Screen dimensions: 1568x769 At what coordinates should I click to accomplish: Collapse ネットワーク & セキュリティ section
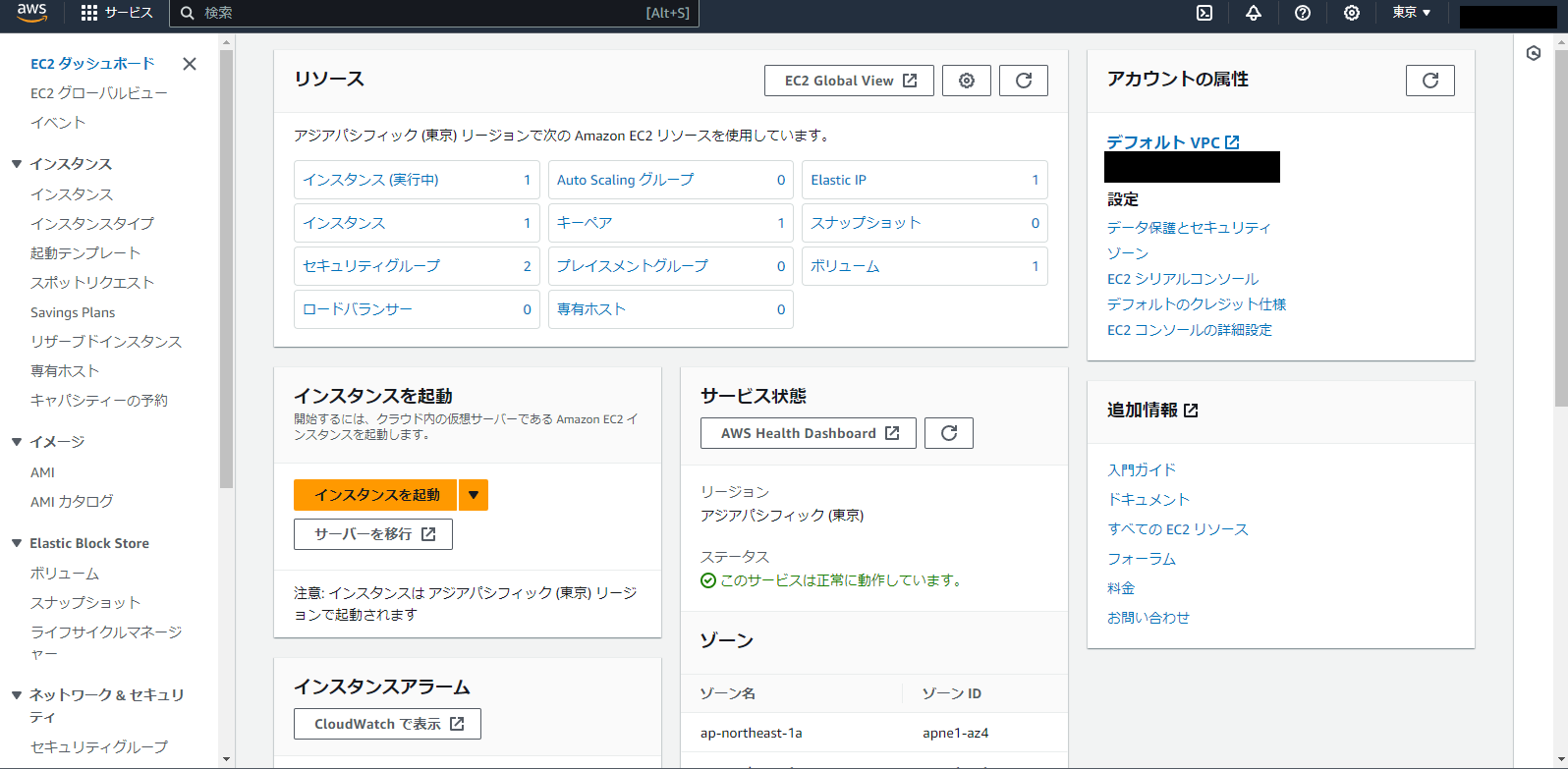(x=17, y=694)
